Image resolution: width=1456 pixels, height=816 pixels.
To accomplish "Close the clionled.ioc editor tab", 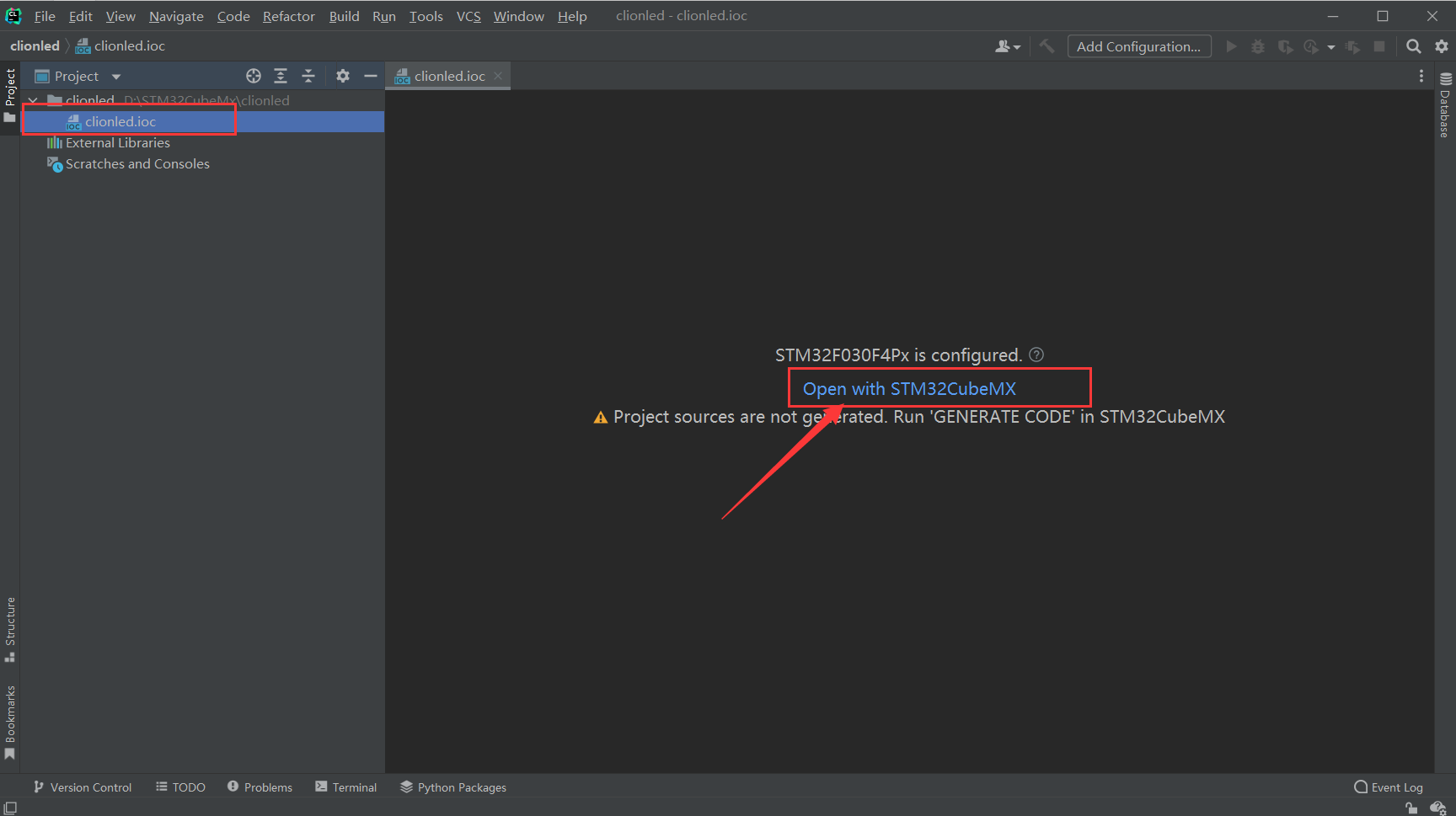I will point(498,76).
